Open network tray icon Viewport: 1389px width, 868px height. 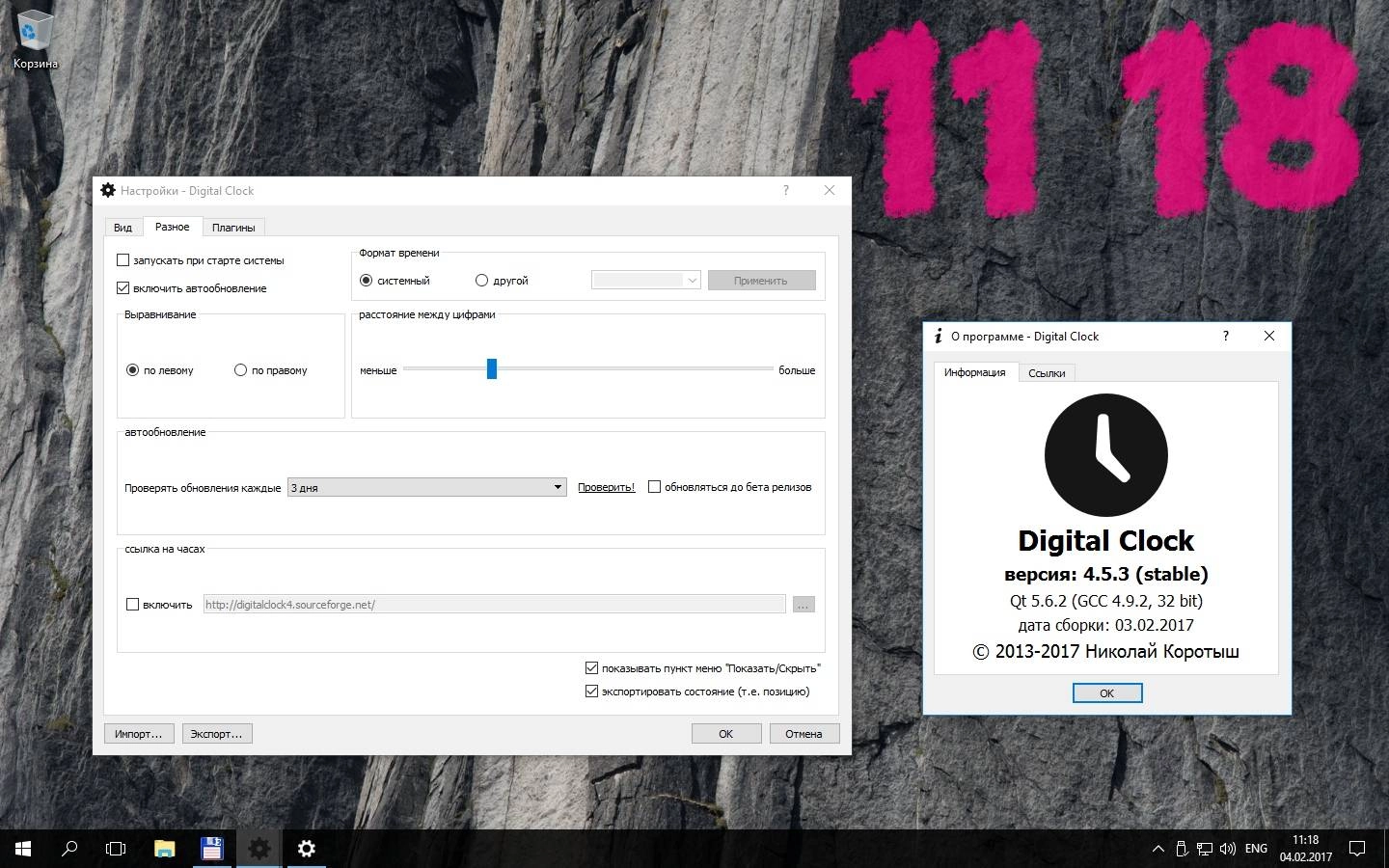pos(1205,849)
